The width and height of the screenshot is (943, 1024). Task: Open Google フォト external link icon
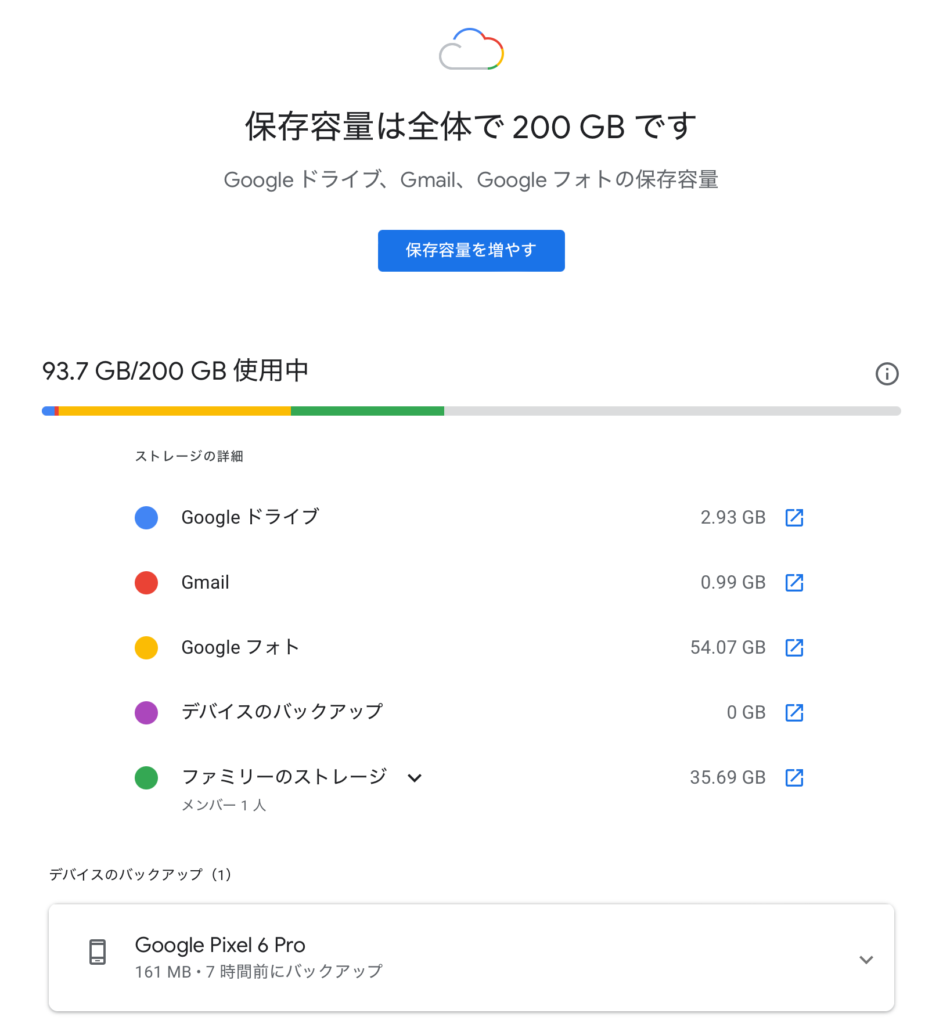(794, 648)
